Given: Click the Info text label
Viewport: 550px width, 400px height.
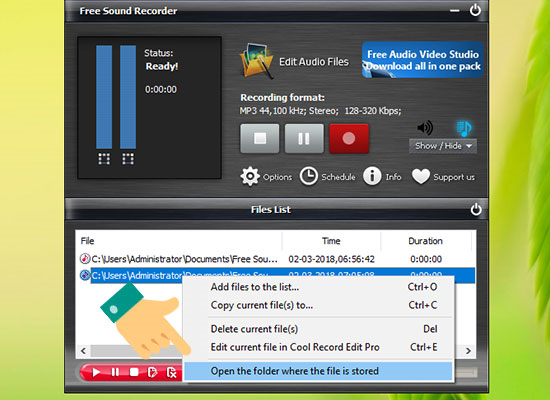Looking at the screenshot, I should [393, 177].
